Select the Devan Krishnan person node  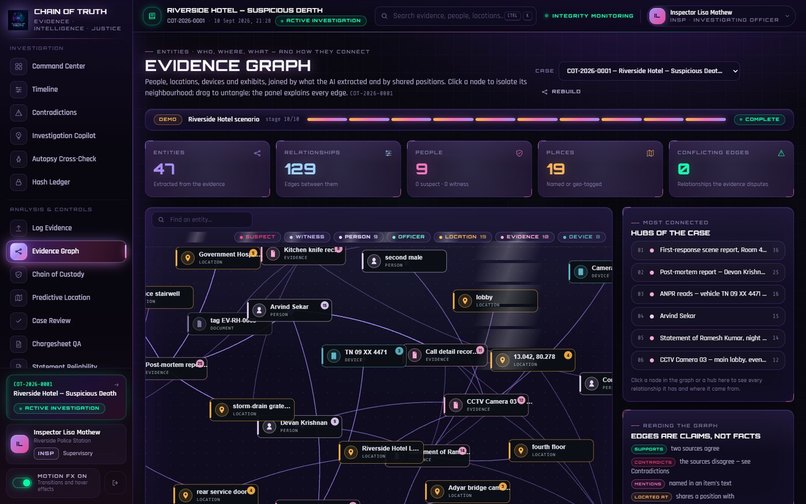(299, 426)
